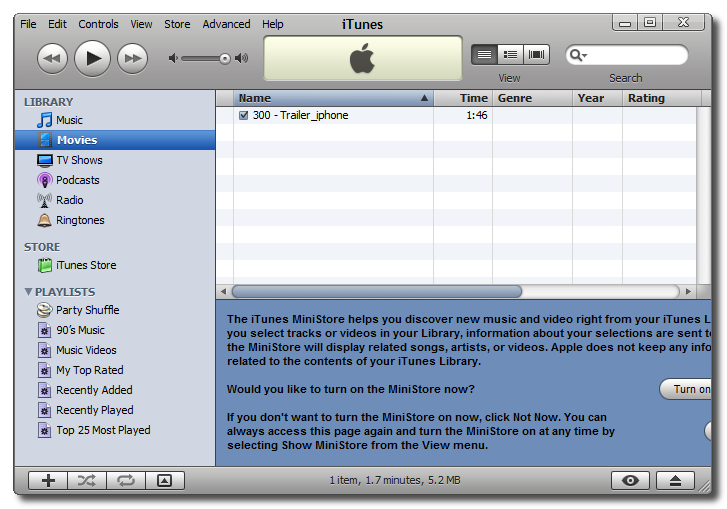Click the scroll left arrow
727x509 pixels.
coord(223,292)
